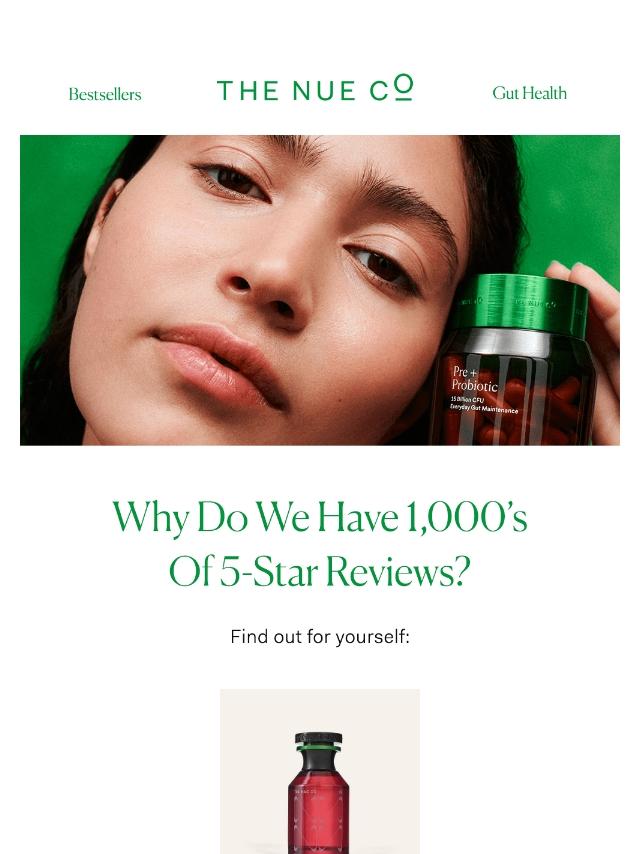The height and width of the screenshot is (854, 640).
Task: Click "Everyday Gut Maintenance" text on the jar
Action: pyautogui.click(x=484, y=408)
